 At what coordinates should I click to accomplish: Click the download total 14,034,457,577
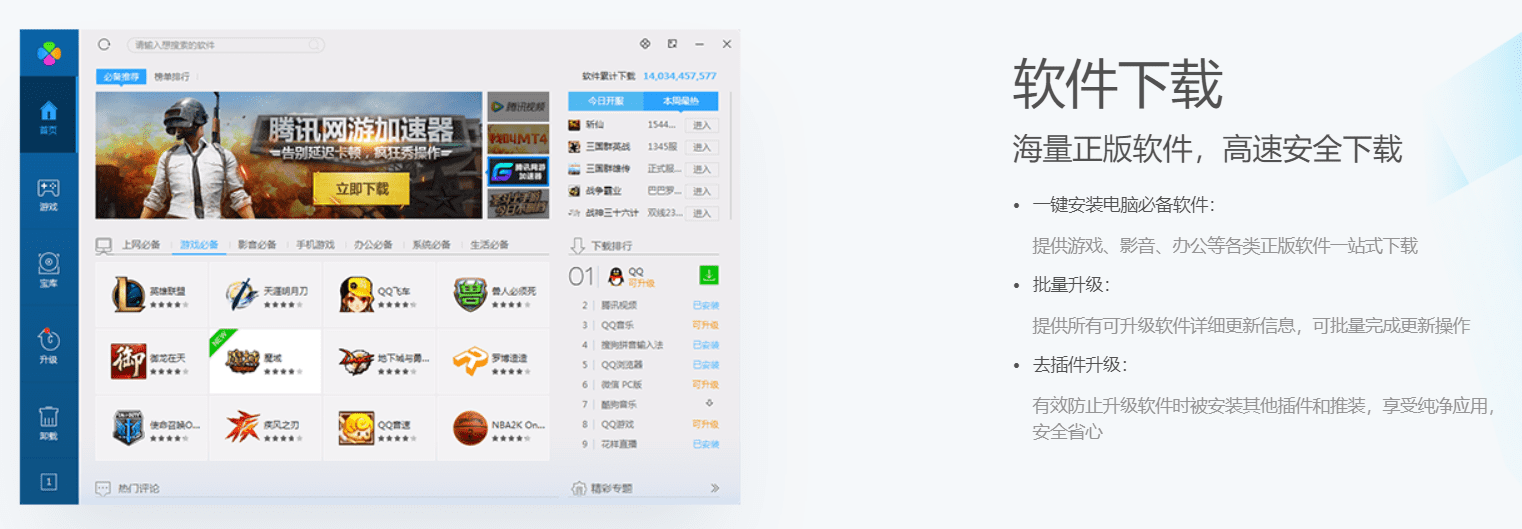[680, 76]
